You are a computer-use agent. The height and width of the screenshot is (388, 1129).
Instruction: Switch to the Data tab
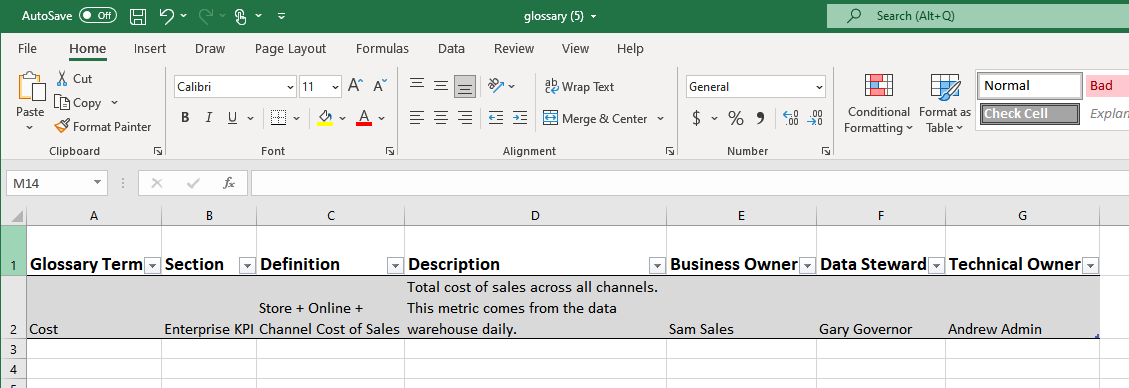451,49
